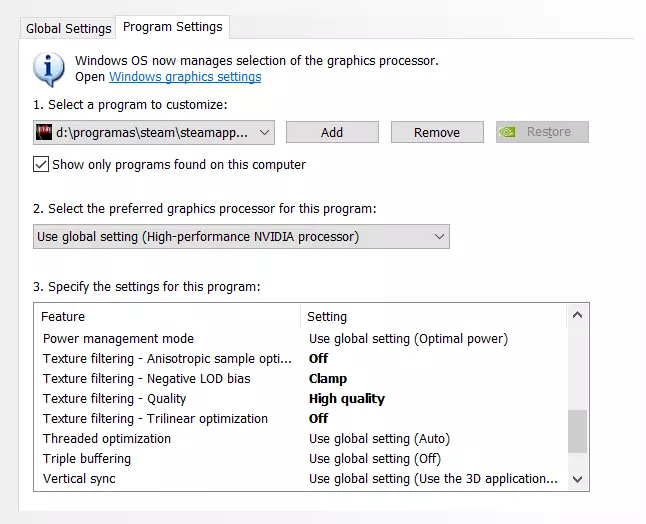The height and width of the screenshot is (524, 646).
Task: Select the Program Settings tab
Action: coord(173,27)
